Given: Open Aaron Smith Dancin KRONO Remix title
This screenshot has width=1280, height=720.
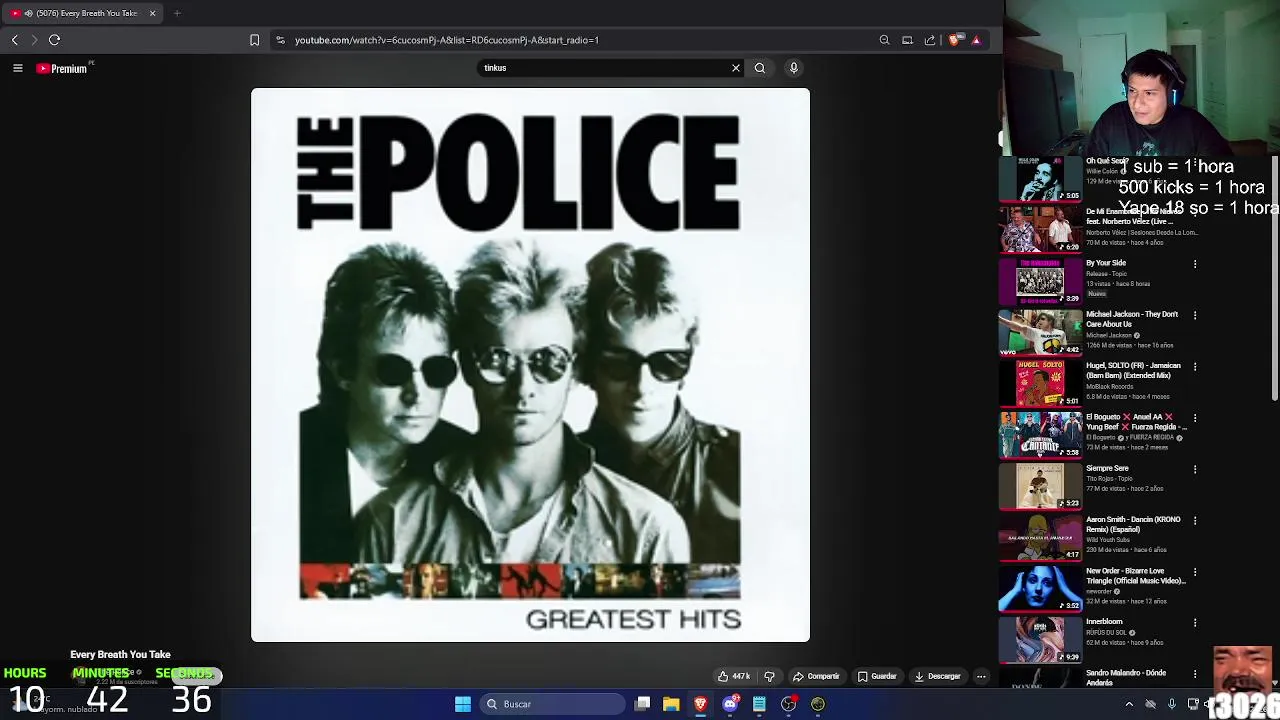Looking at the screenshot, I should click(x=1133, y=524).
